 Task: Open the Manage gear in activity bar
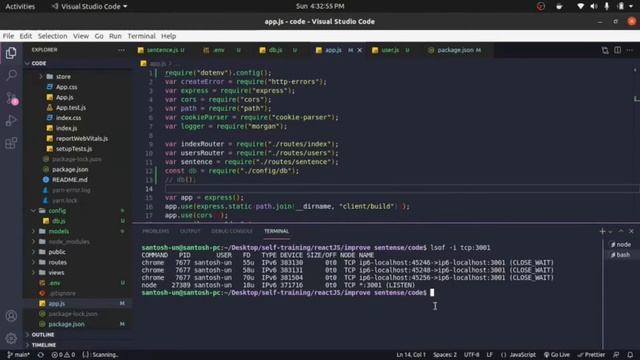tap(11, 338)
